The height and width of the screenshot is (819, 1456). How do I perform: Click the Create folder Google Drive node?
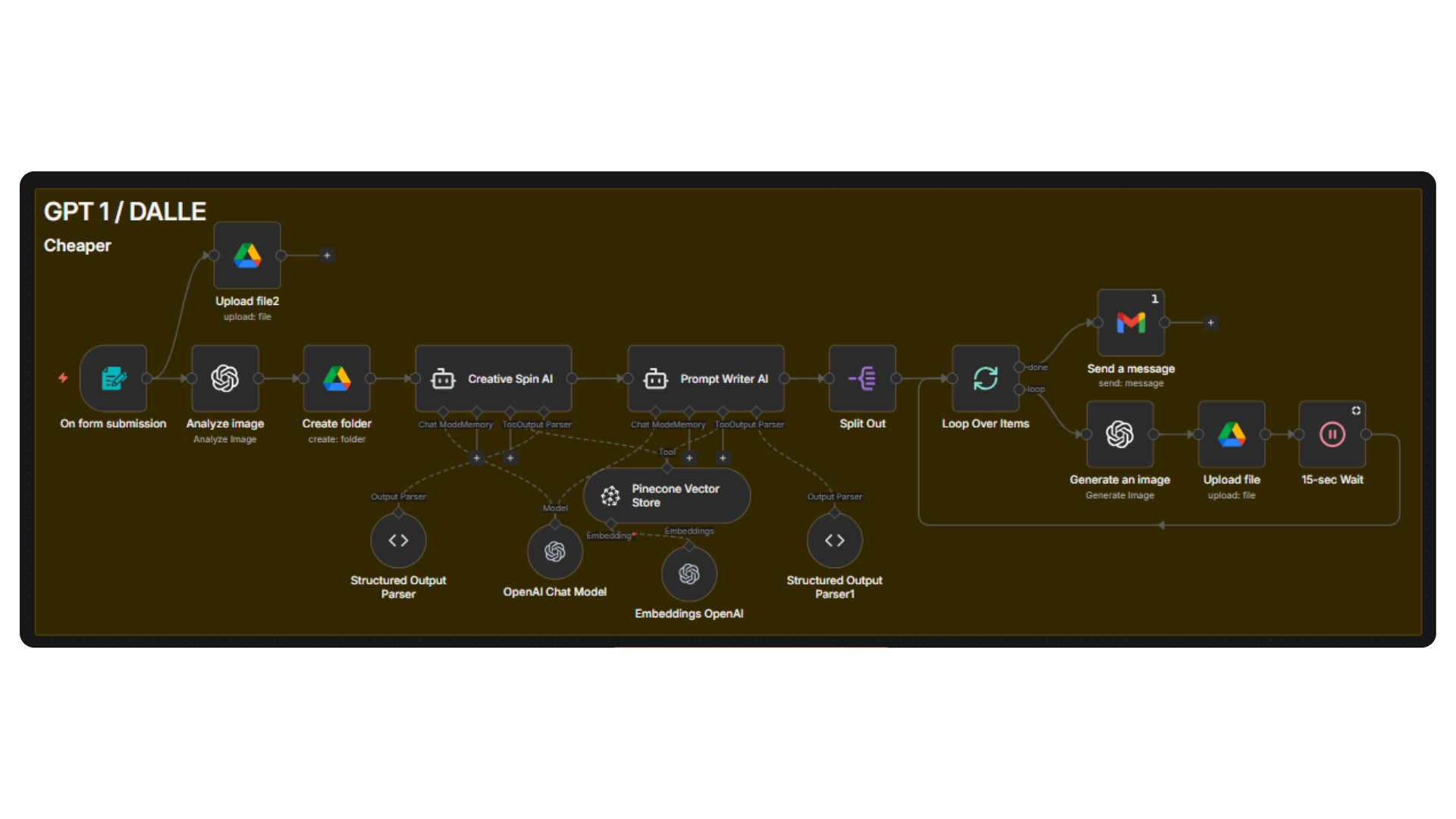(x=337, y=378)
